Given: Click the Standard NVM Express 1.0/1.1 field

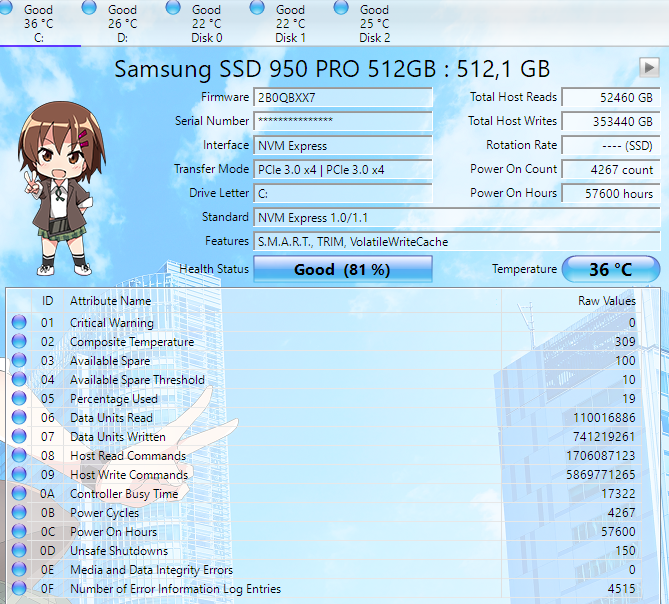Looking at the screenshot, I should pyautogui.click(x=457, y=218).
